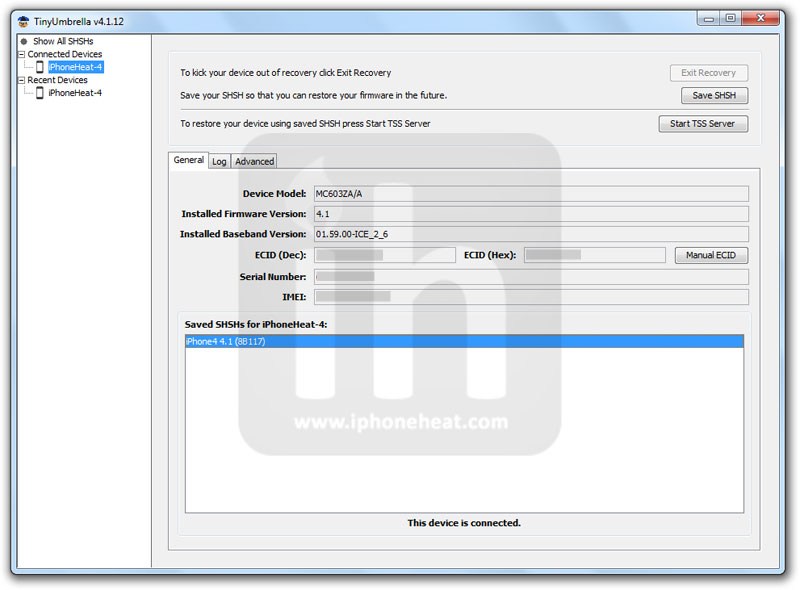This screenshot has height=590, width=800.
Task: Click the Exit Recovery button
Action: [x=709, y=73]
